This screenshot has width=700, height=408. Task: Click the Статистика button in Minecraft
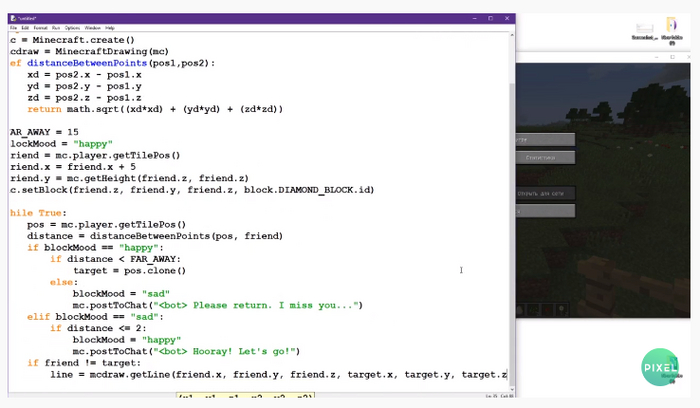point(545,158)
